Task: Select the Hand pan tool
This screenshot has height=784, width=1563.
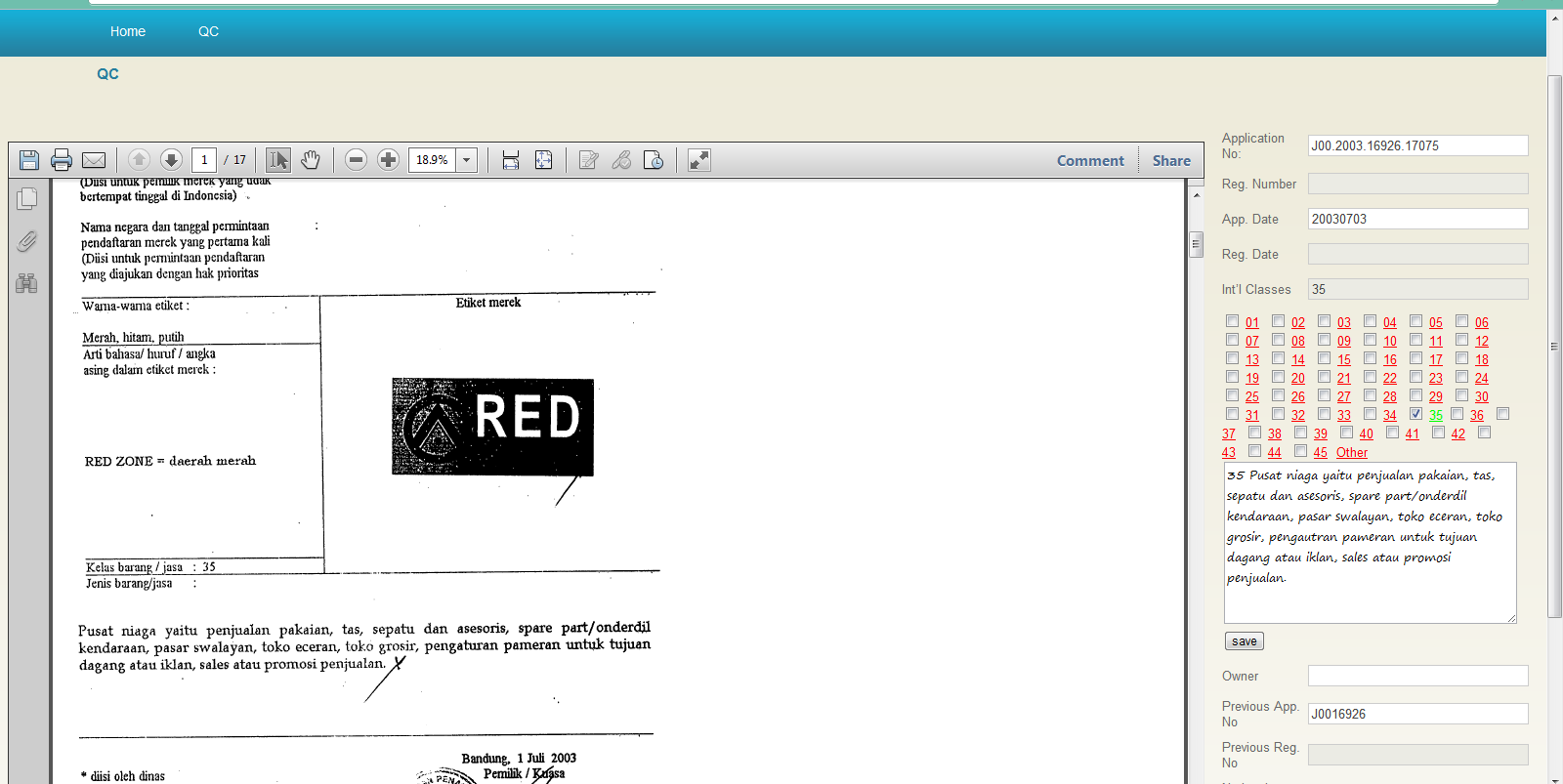Action: (x=311, y=160)
